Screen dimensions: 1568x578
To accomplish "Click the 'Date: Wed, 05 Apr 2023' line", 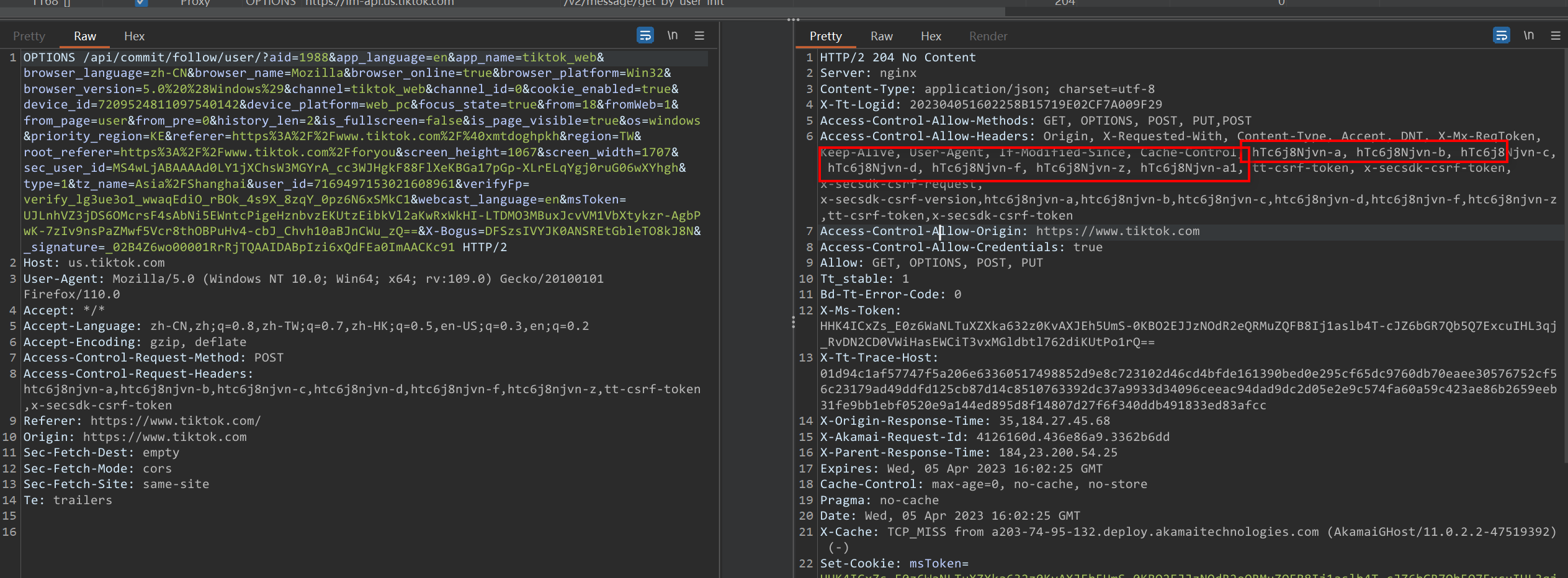I will click(950, 515).
